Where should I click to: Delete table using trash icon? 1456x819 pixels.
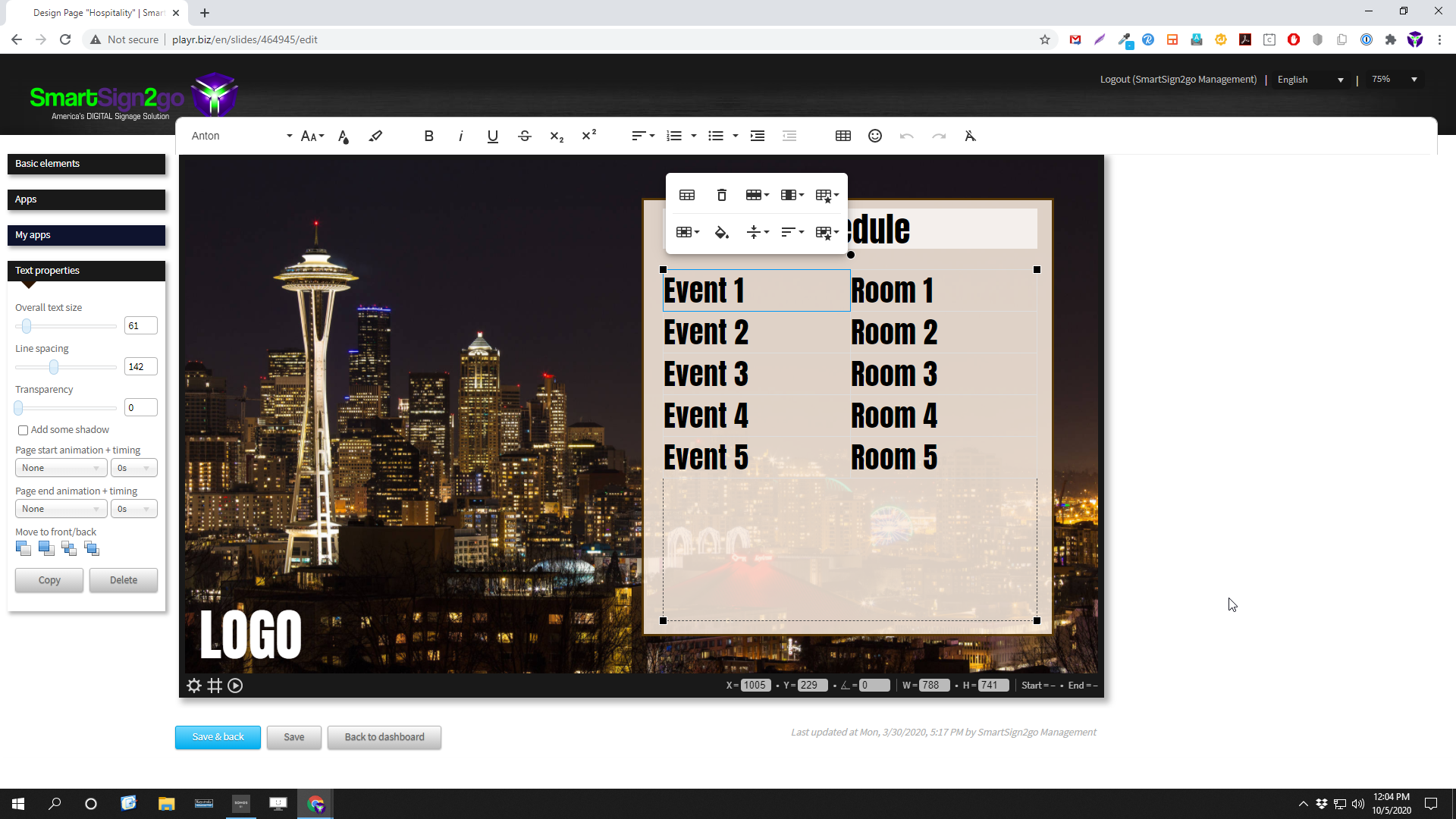coord(721,196)
